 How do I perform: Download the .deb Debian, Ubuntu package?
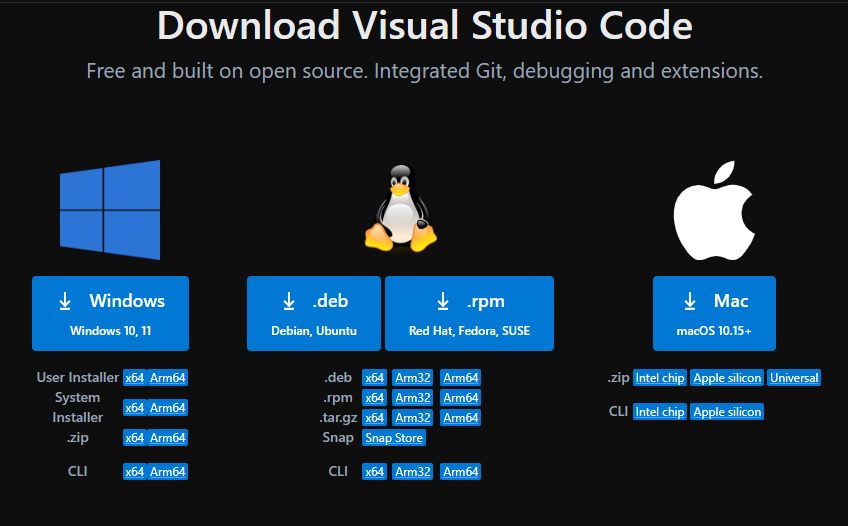tap(314, 314)
